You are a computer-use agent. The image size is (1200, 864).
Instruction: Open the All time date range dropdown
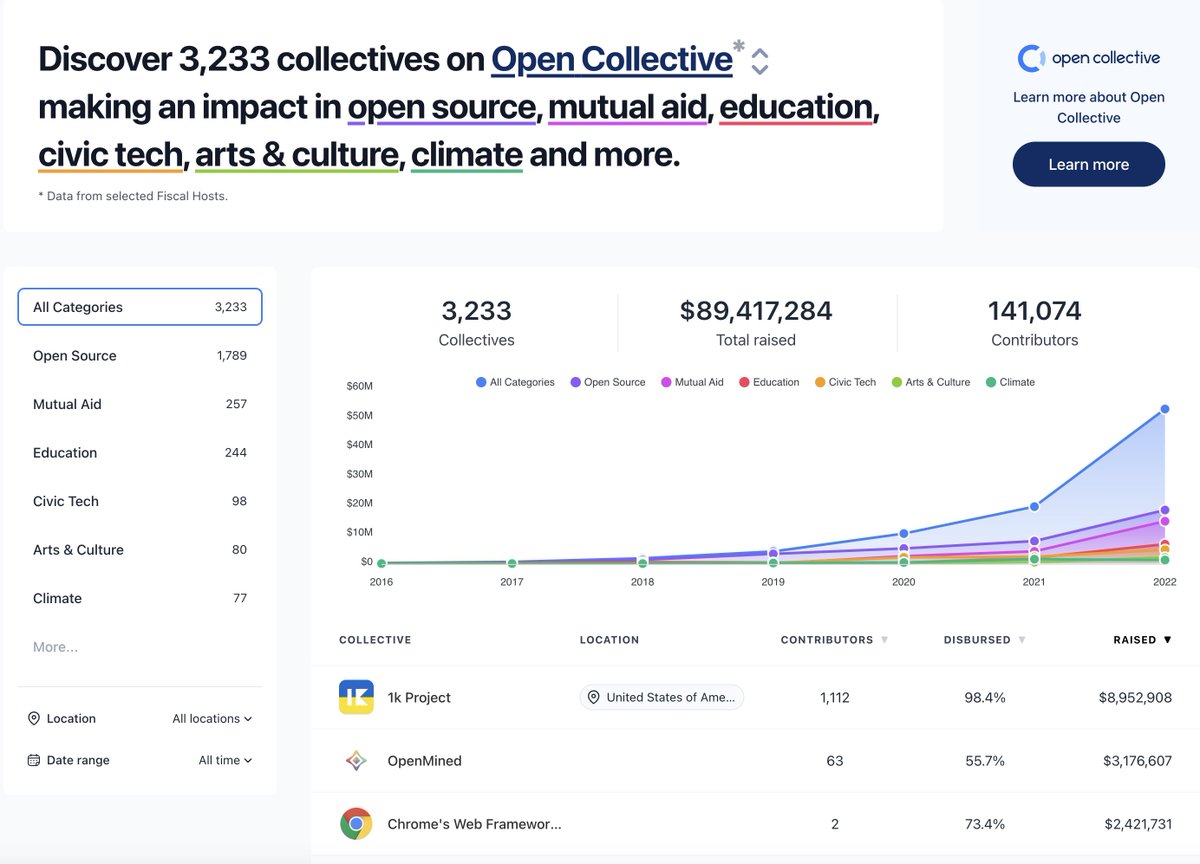point(224,760)
